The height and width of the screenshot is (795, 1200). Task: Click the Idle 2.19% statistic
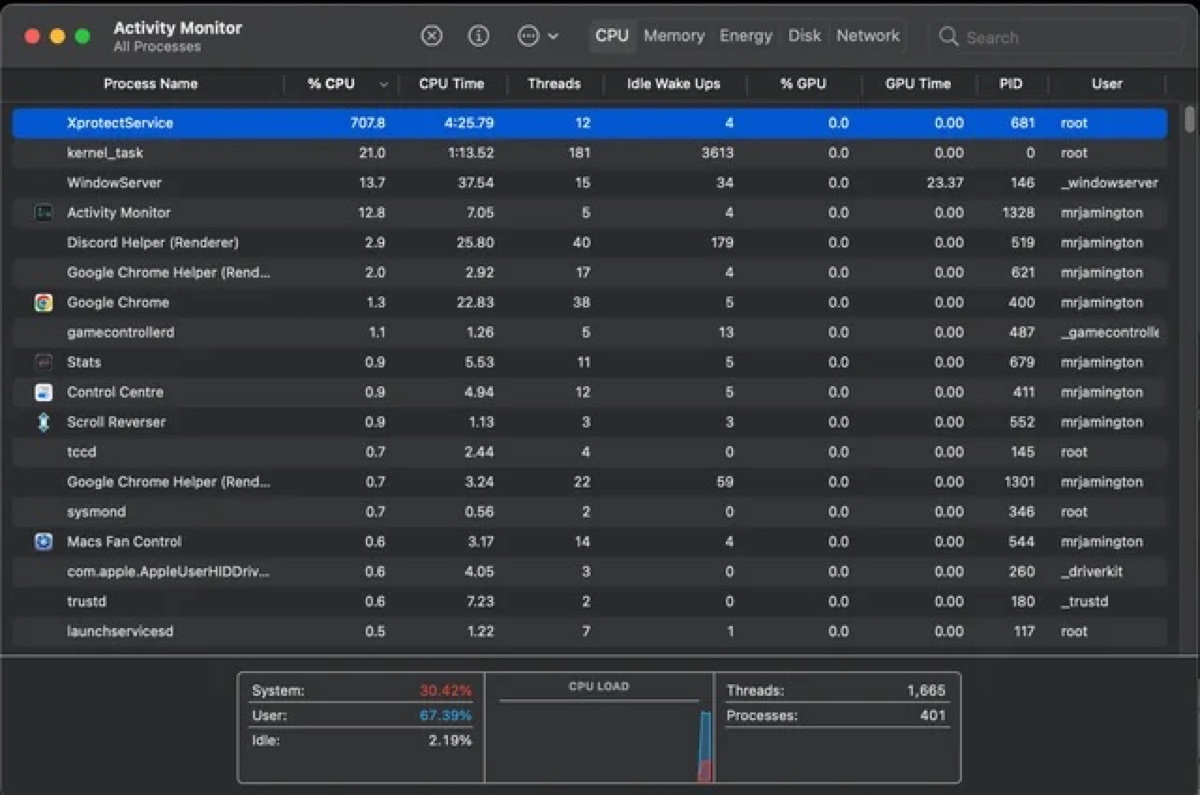(361, 741)
